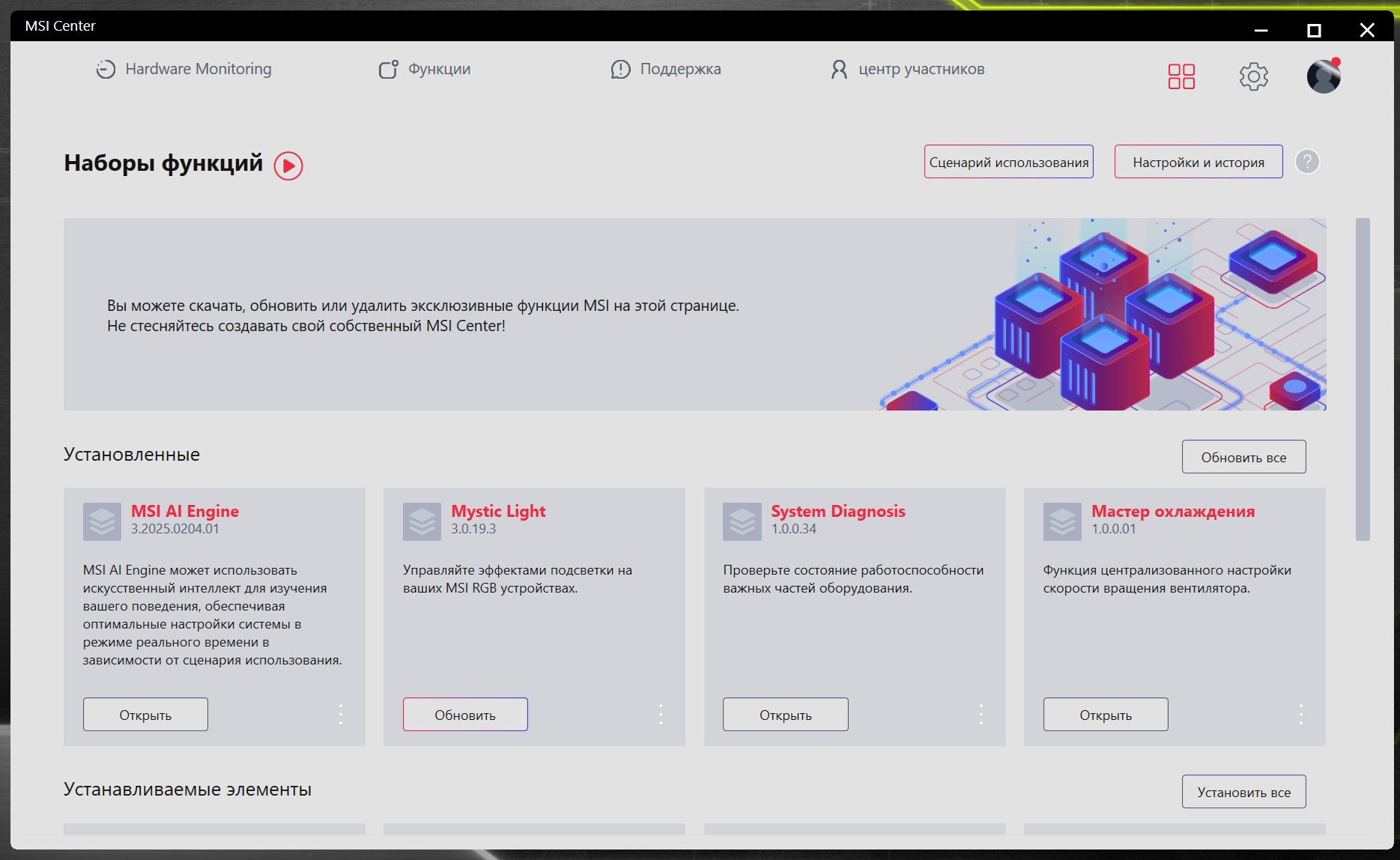
Task: Minimize the MSI Center window
Action: pos(1261,30)
